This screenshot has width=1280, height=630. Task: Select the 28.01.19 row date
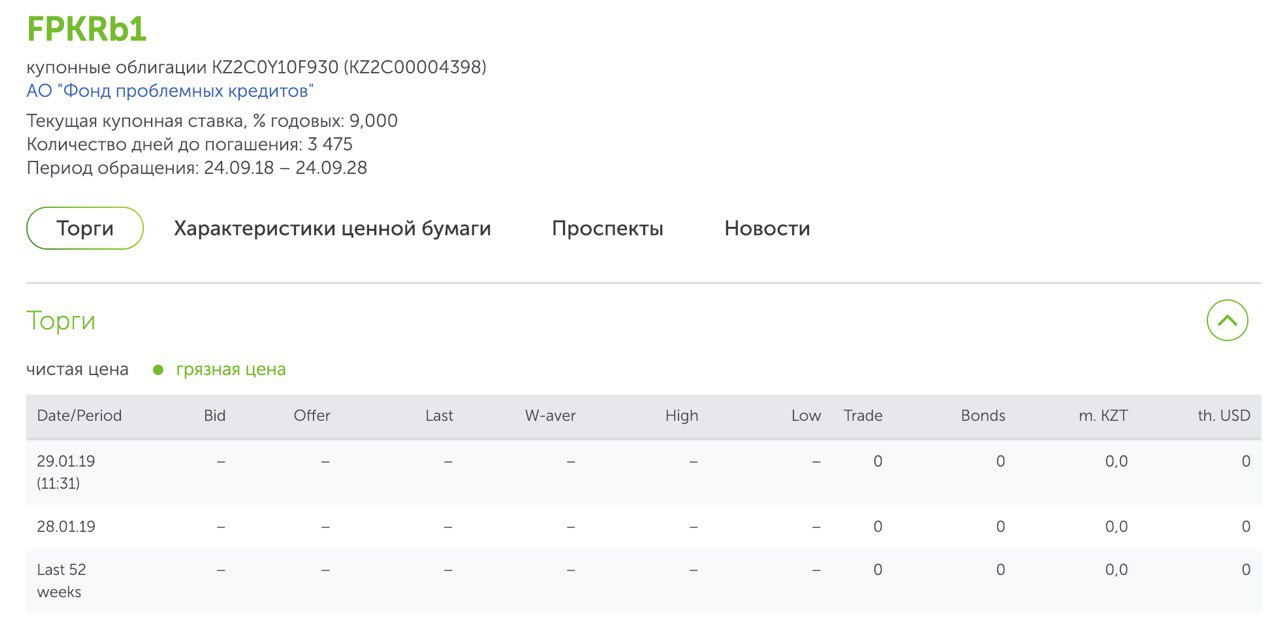(x=66, y=526)
